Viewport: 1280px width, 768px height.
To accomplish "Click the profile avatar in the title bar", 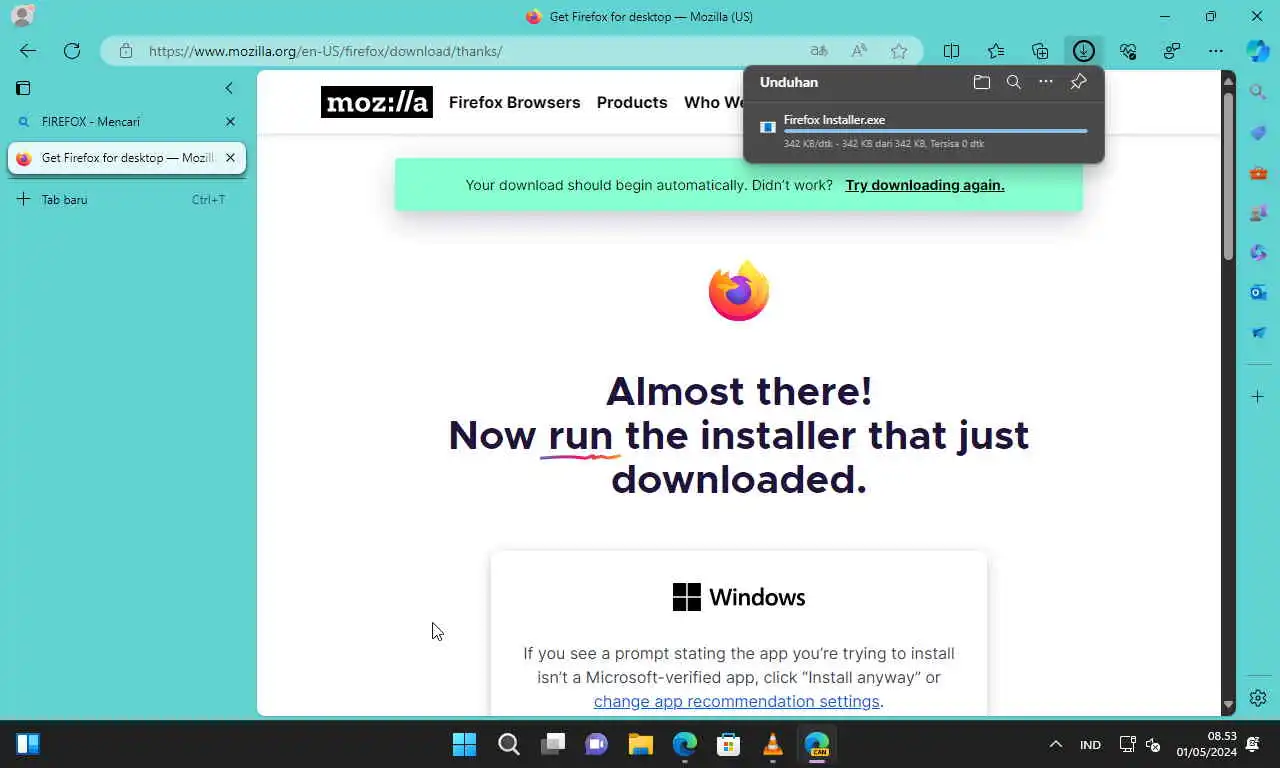I will pyautogui.click(x=21, y=16).
